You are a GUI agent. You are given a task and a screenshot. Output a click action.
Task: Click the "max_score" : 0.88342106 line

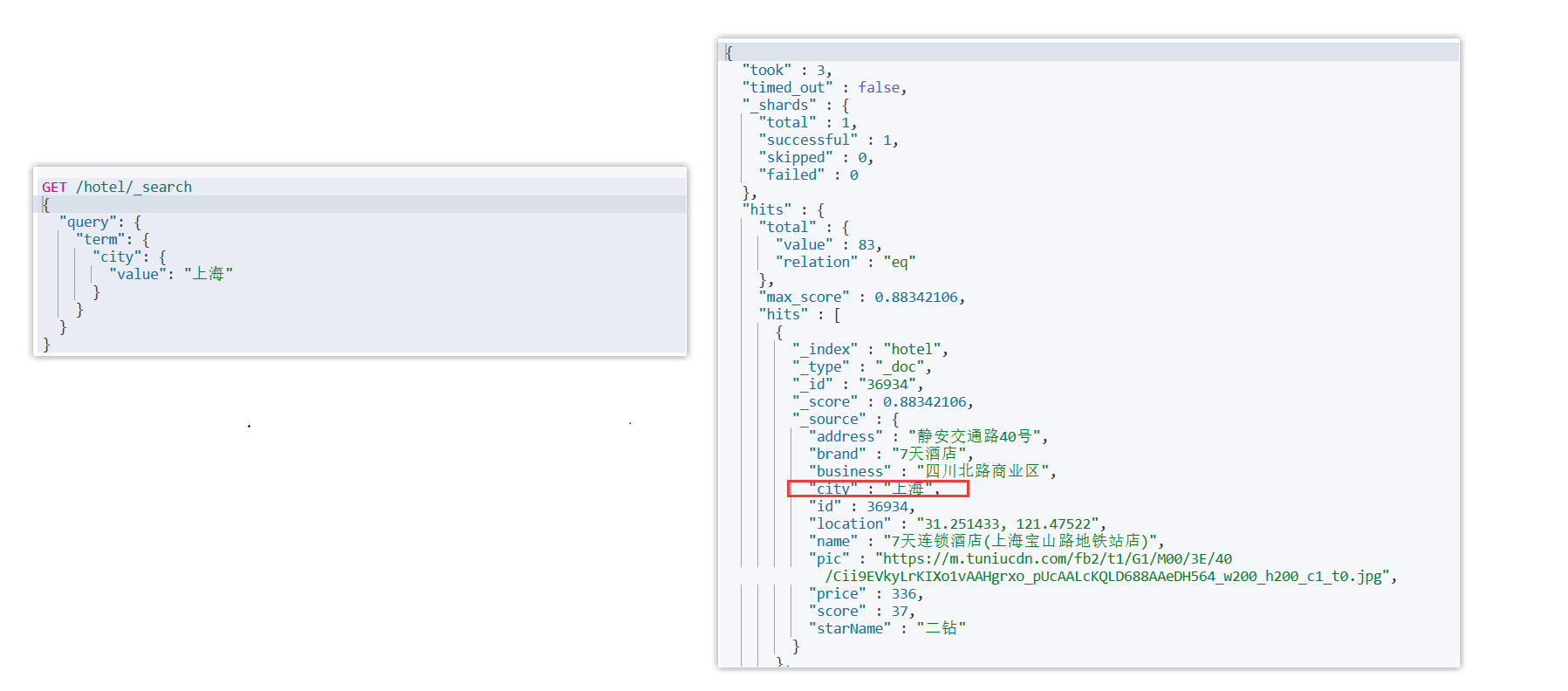point(862,297)
